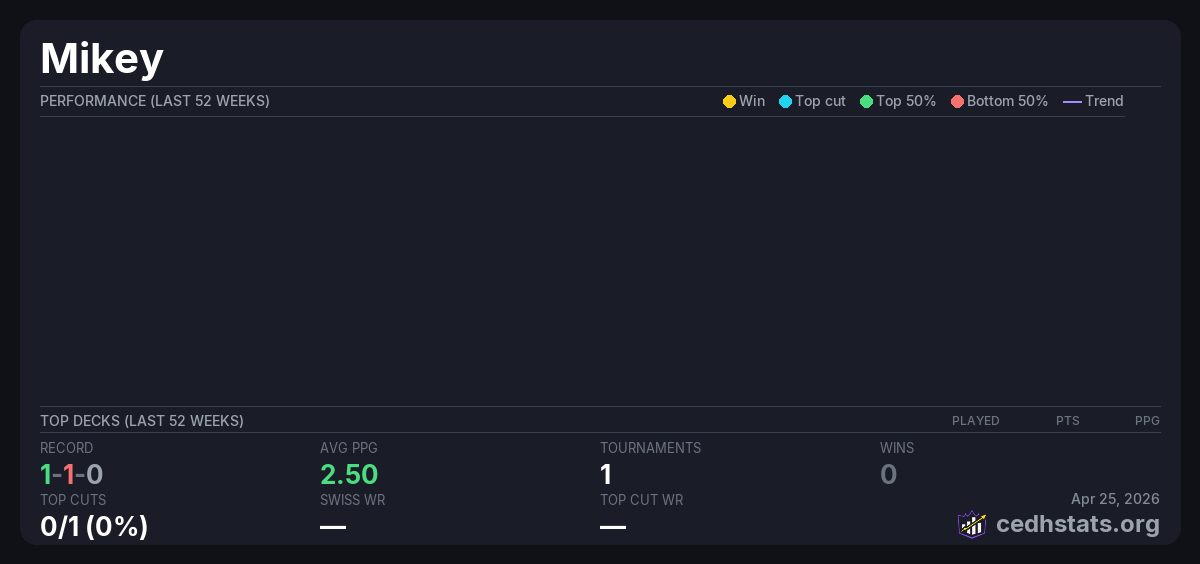Click the green Top 50% legend dot
Viewport: 1200px width, 564px height.
866,101
